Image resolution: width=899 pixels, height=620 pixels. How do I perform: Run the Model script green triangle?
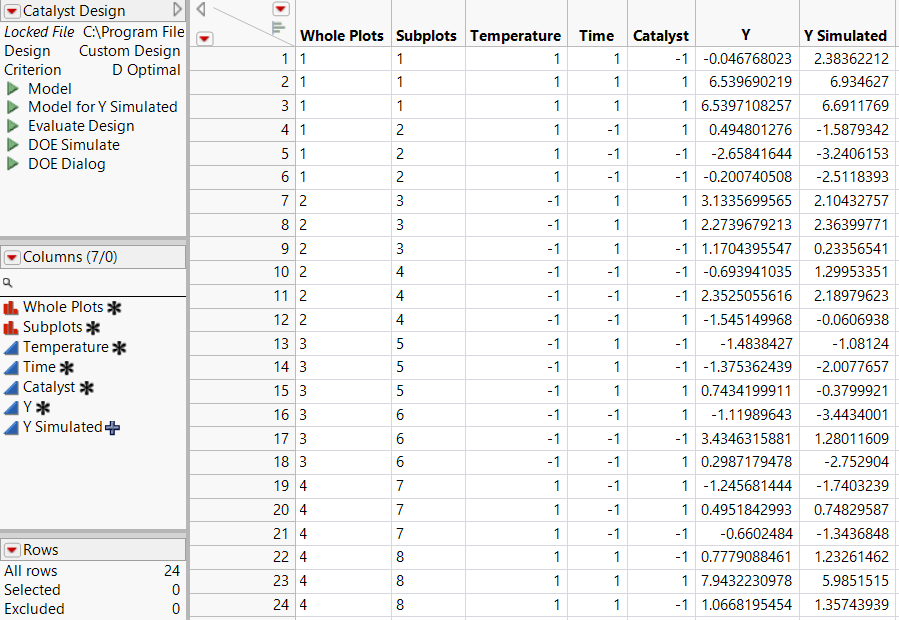pos(13,88)
